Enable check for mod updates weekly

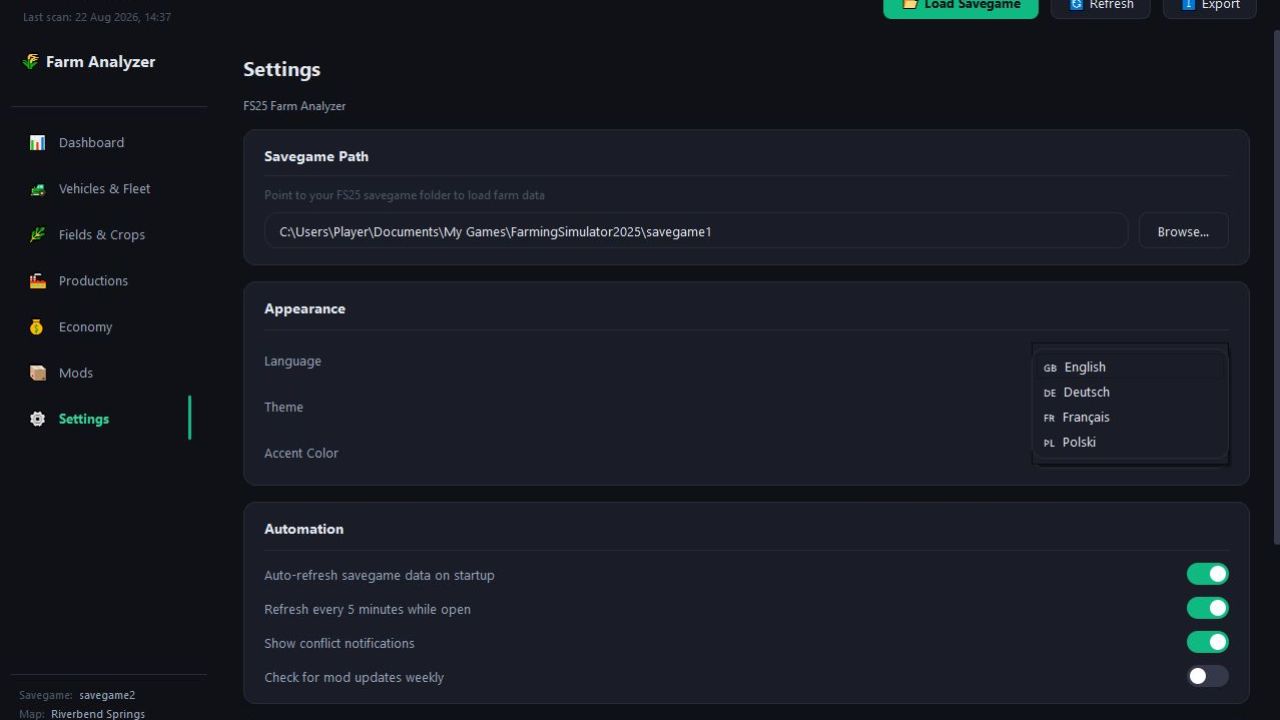[1207, 676]
